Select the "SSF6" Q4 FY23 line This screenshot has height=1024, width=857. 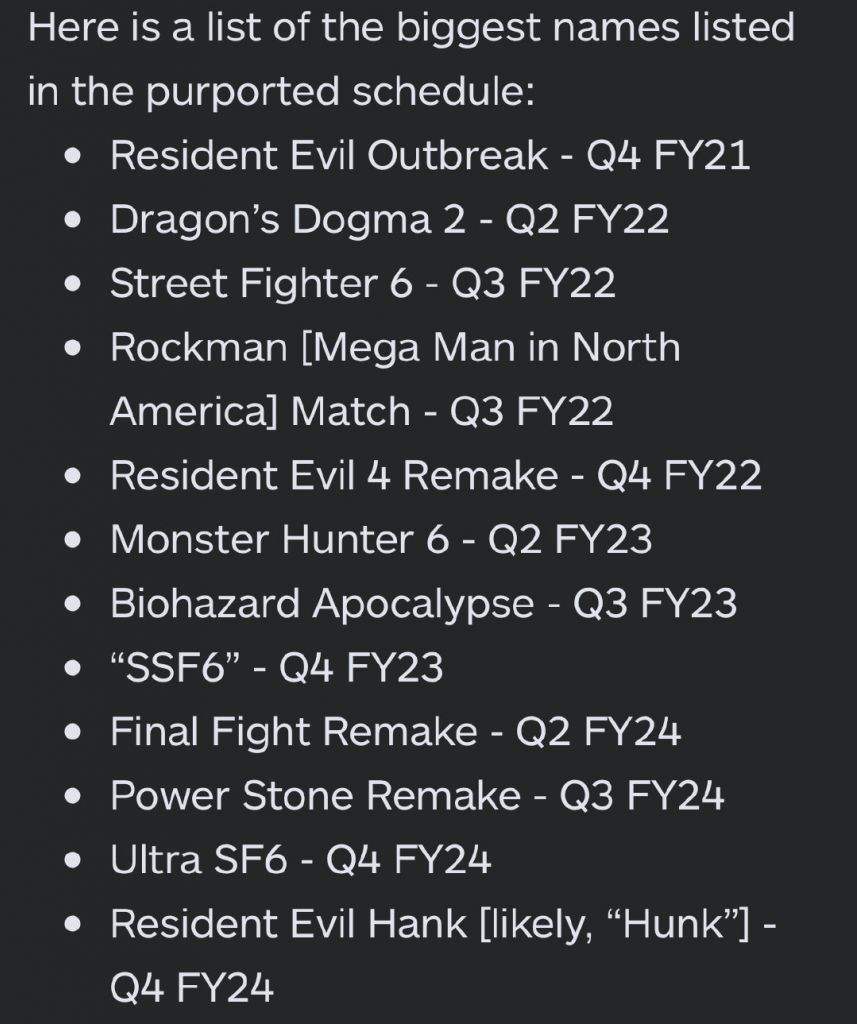tap(276, 667)
